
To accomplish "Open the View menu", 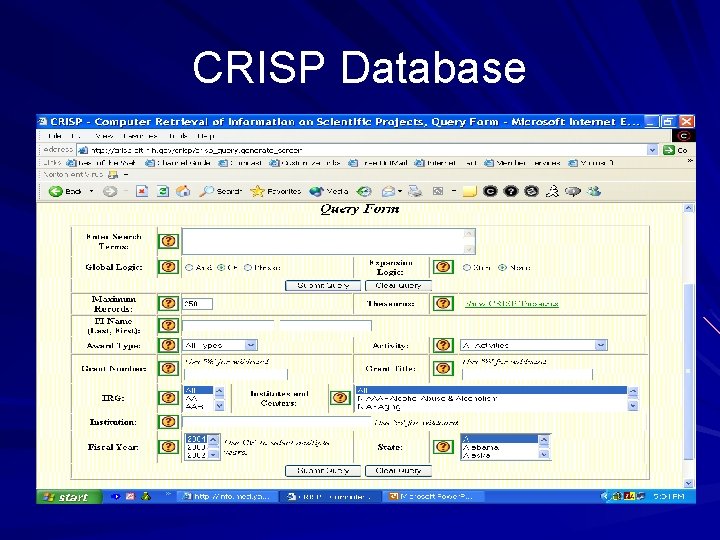I will [x=104, y=136].
